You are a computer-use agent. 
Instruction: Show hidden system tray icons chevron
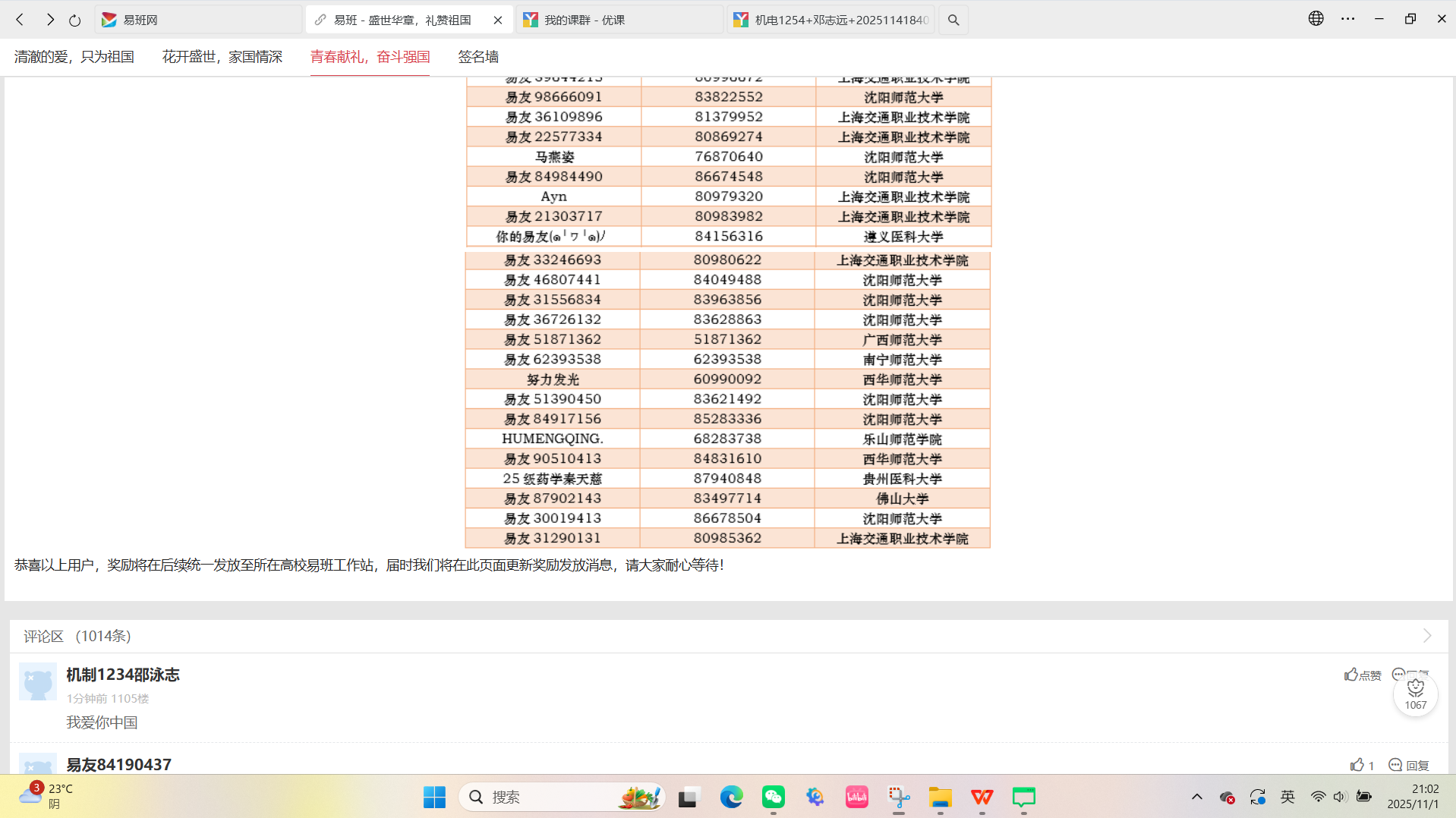(x=1197, y=797)
